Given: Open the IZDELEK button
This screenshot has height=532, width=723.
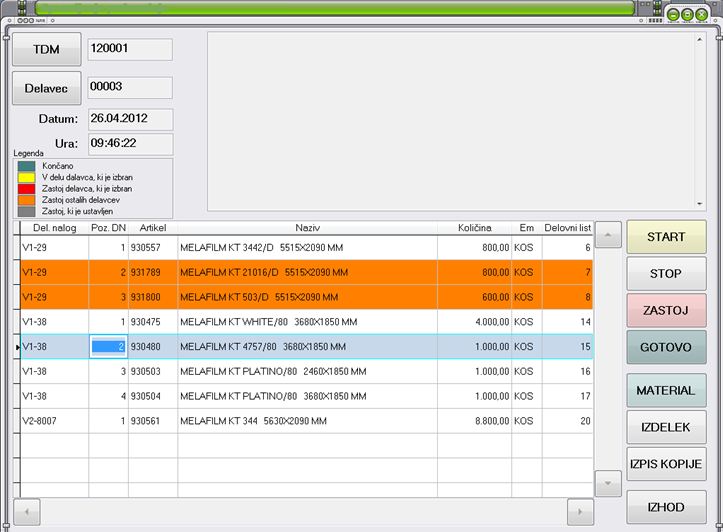Looking at the screenshot, I should [666, 427].
